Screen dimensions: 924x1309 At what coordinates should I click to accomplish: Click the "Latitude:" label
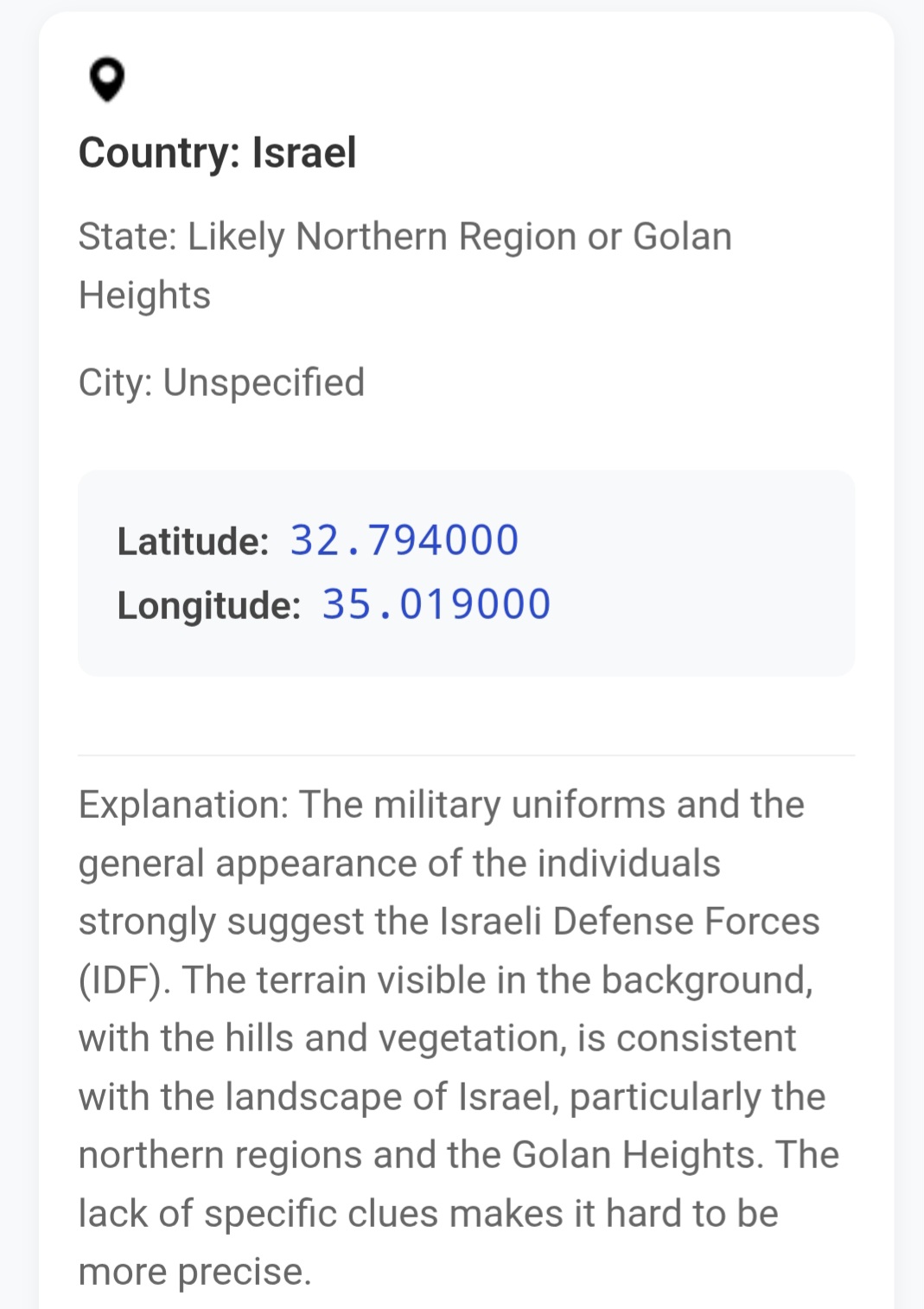[x=193, y=542]
